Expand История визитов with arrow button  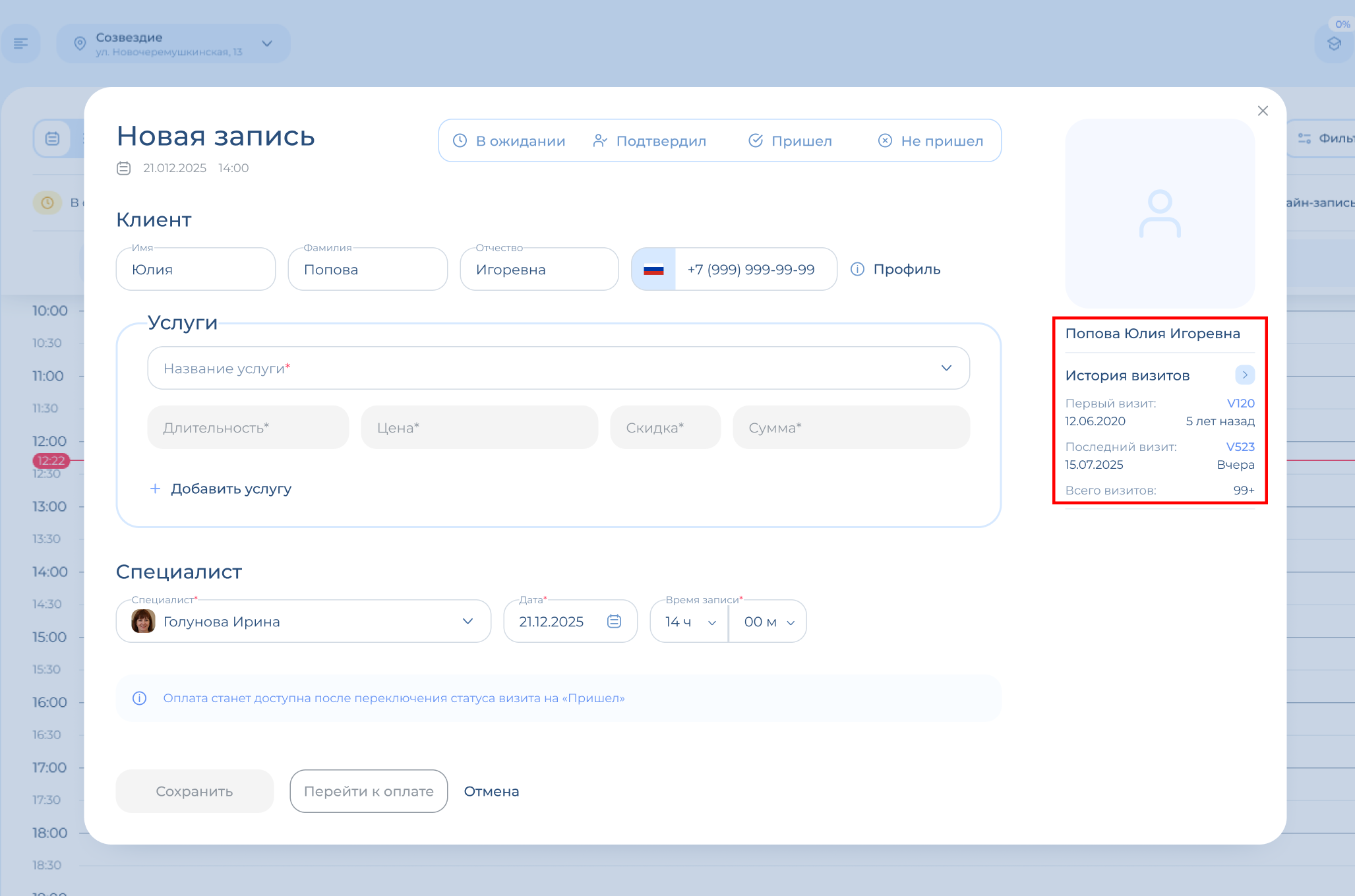pos(1244,375)
